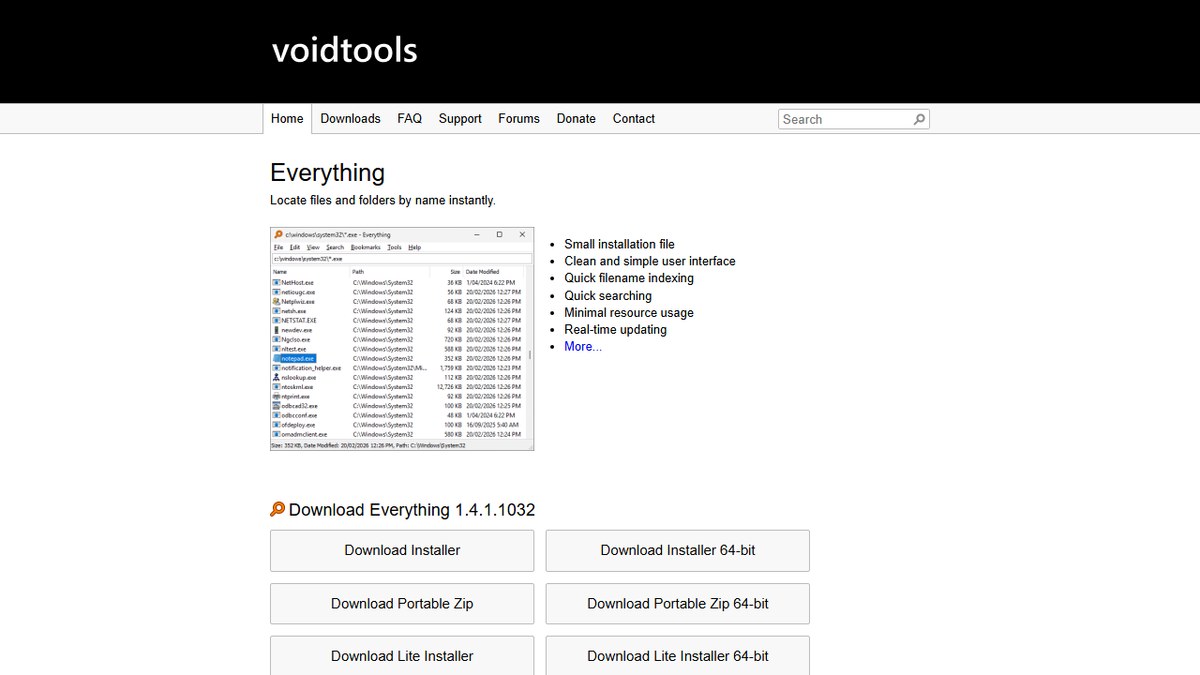The width and height of the screenshot is (1200, 675).
Task: Click 'Real-time updating' feature text
Action: pos(615,329)
